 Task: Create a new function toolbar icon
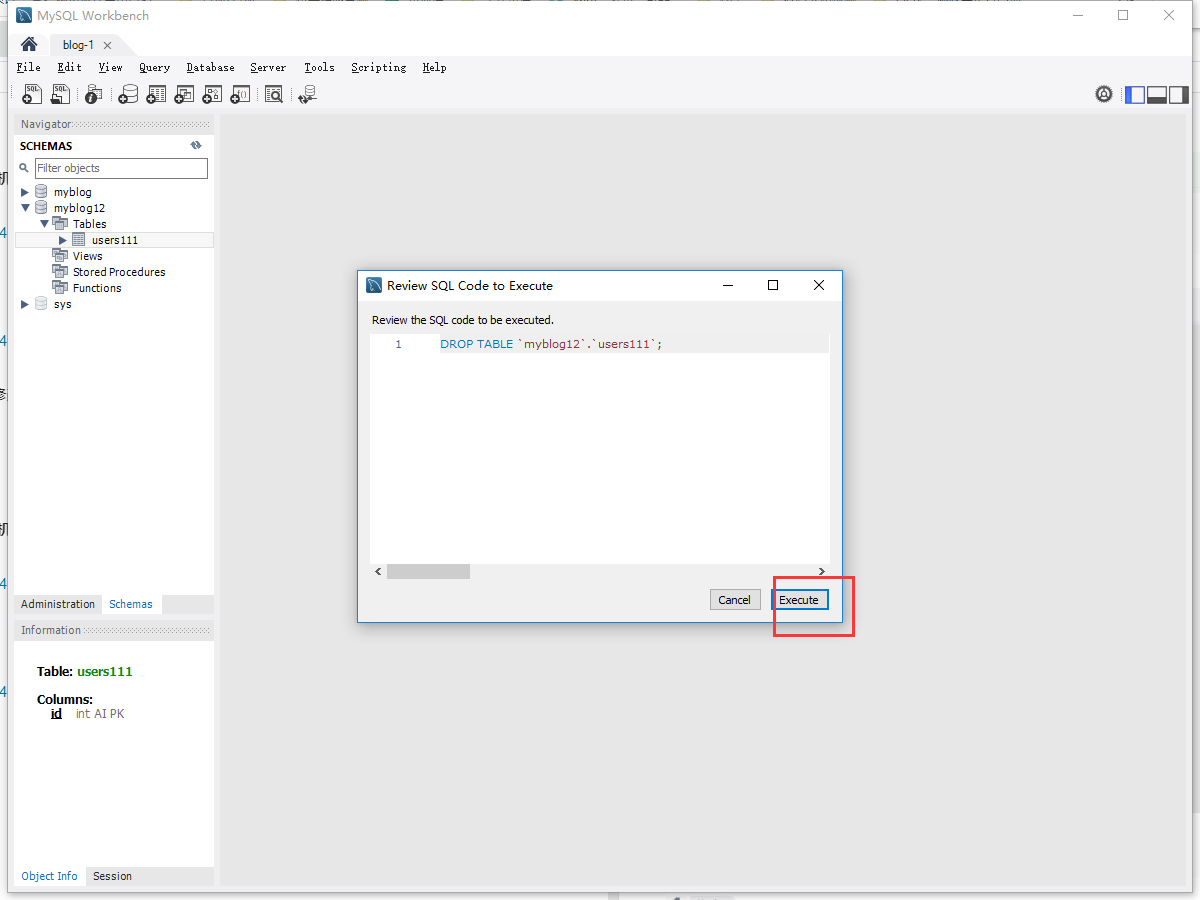click(240, 94)
